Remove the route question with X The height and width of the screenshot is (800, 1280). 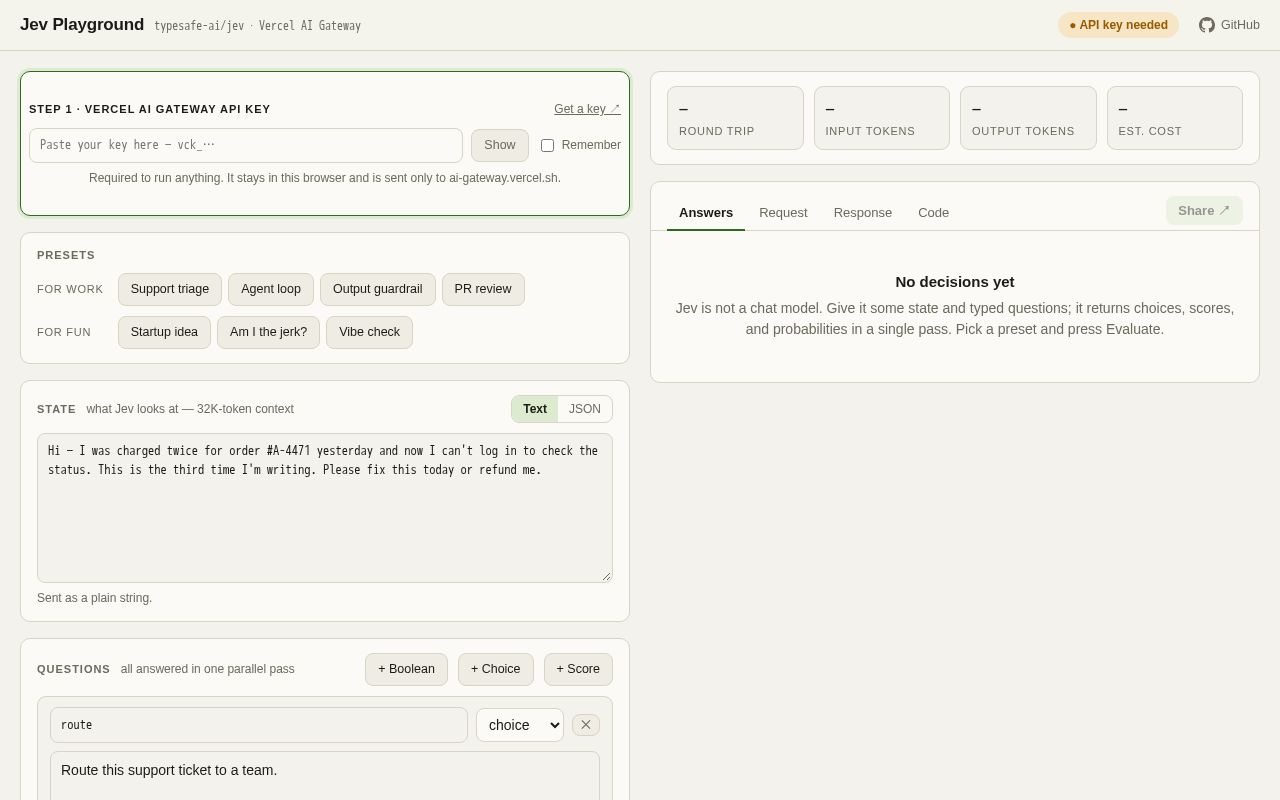click(586, 725)
